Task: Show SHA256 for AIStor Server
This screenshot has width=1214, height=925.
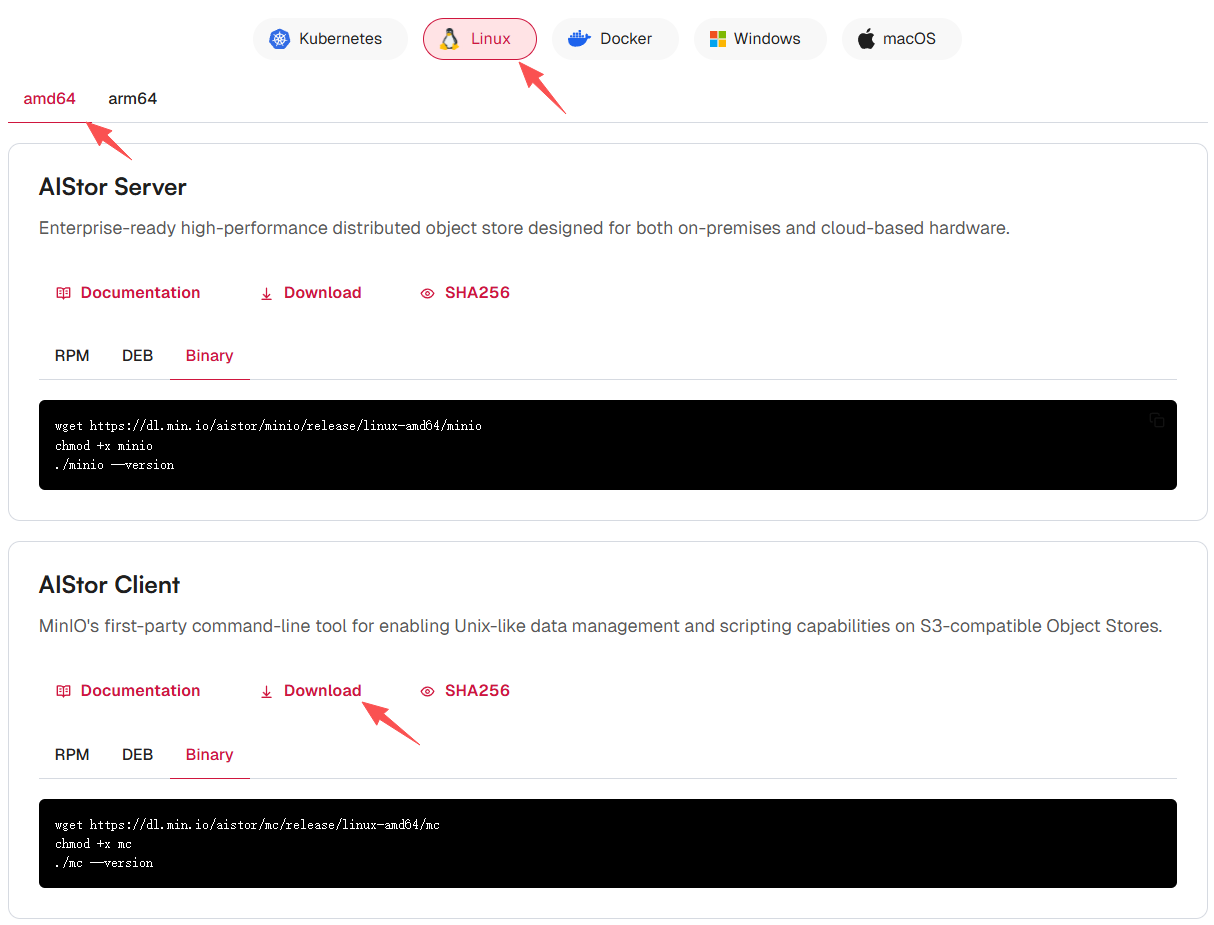Action: pyautogui.click(x=466, y=293)
